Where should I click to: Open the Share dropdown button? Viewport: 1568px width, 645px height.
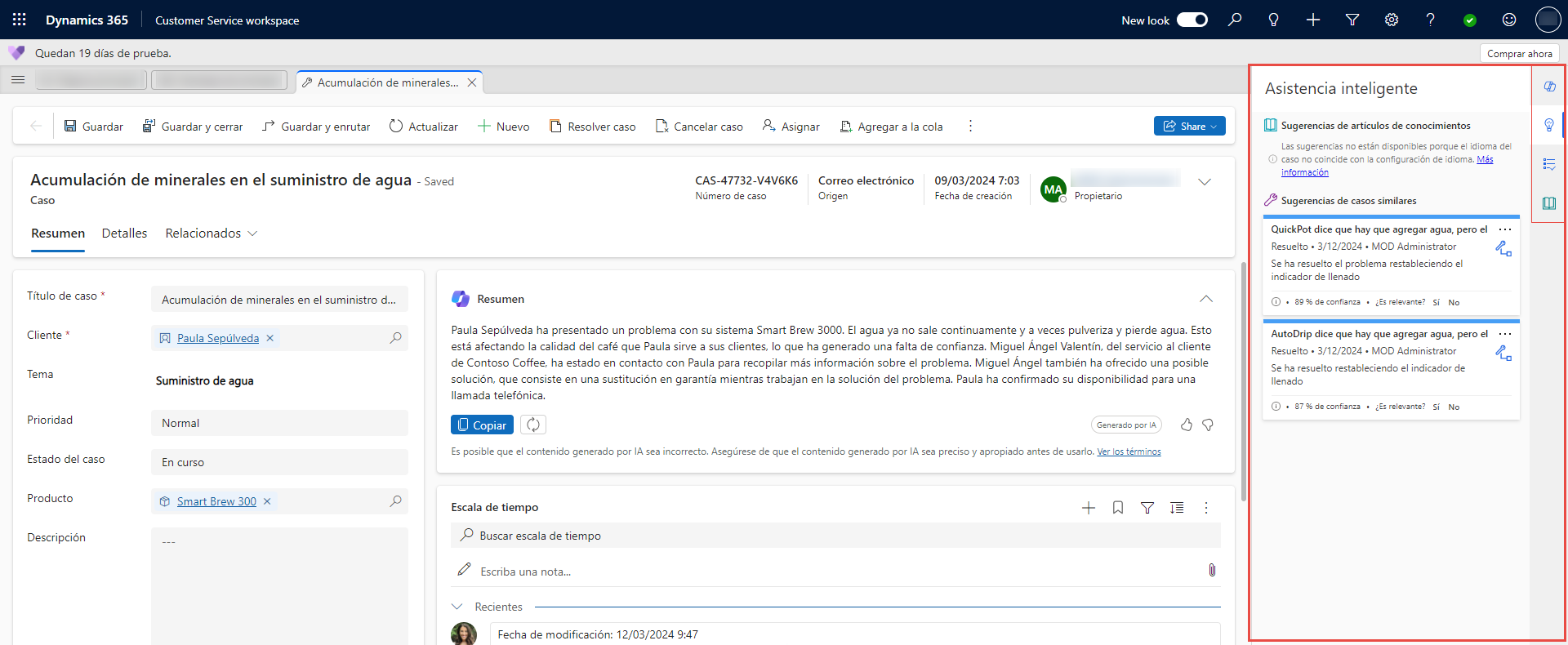coord(1189,126)
